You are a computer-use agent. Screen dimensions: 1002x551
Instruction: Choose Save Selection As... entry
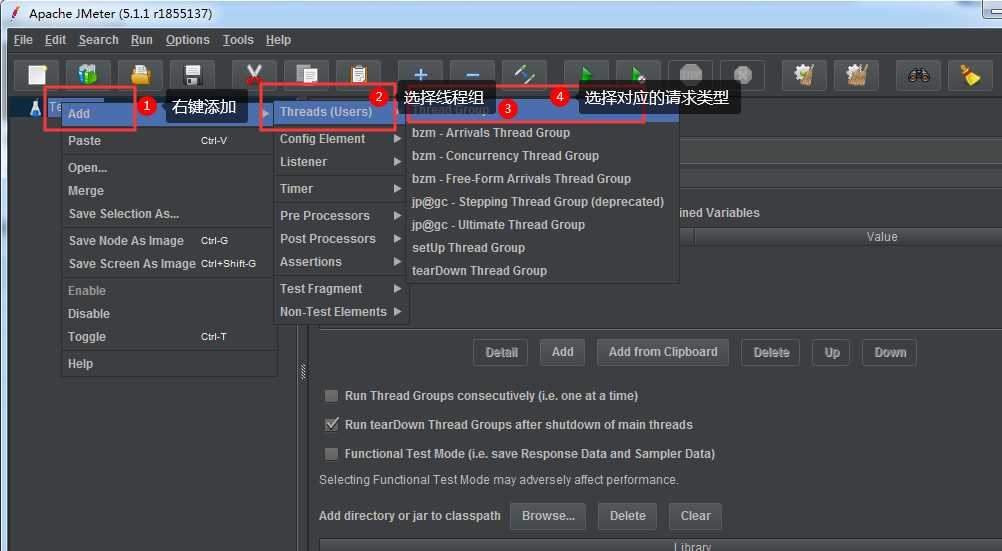point(169,213)
